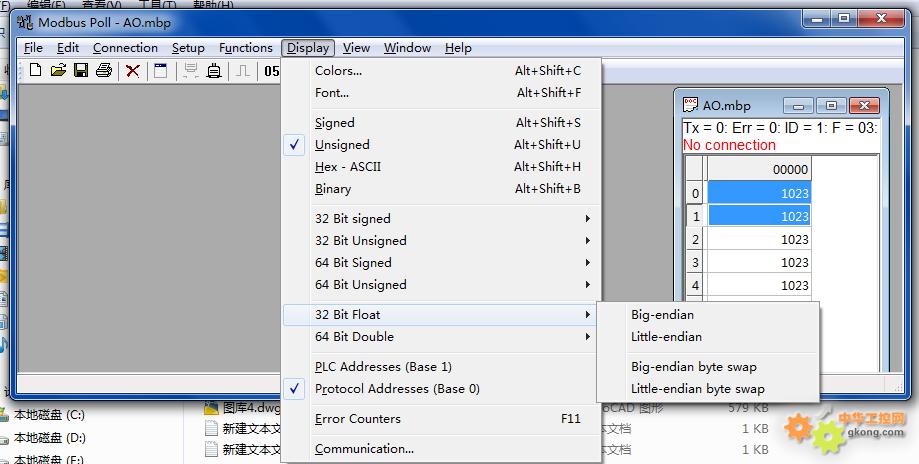
Task: Click row header number 4
Action: 696,285
